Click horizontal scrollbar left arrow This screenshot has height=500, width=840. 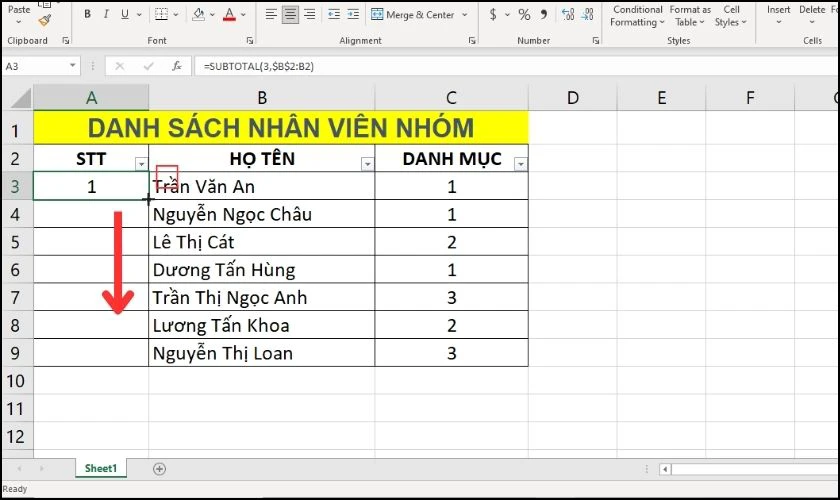click(665, 469)
